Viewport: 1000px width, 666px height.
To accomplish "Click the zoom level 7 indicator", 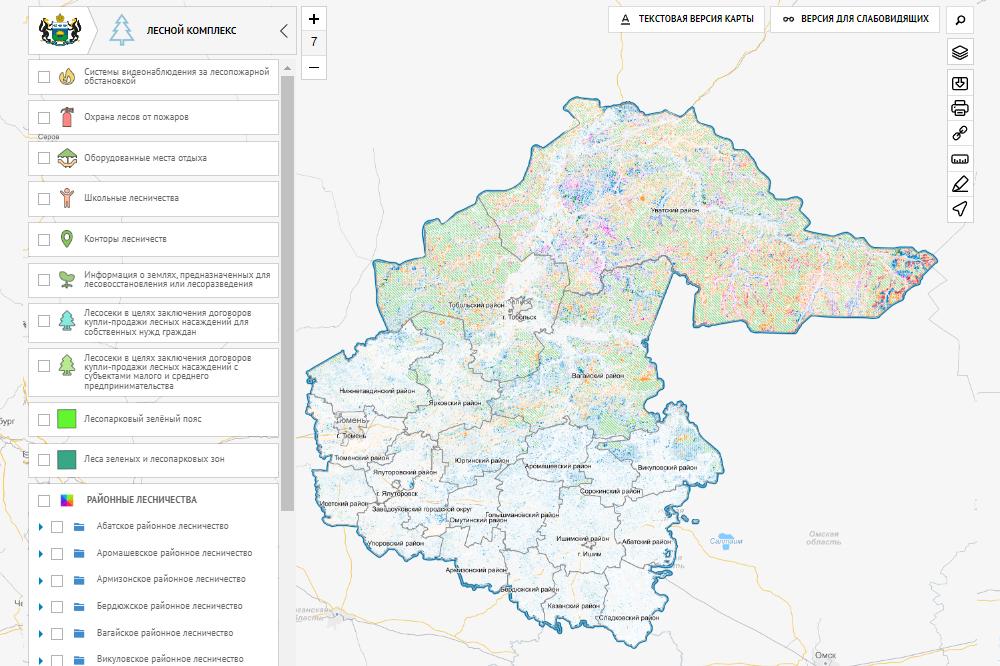I will [x=314, y=42].
